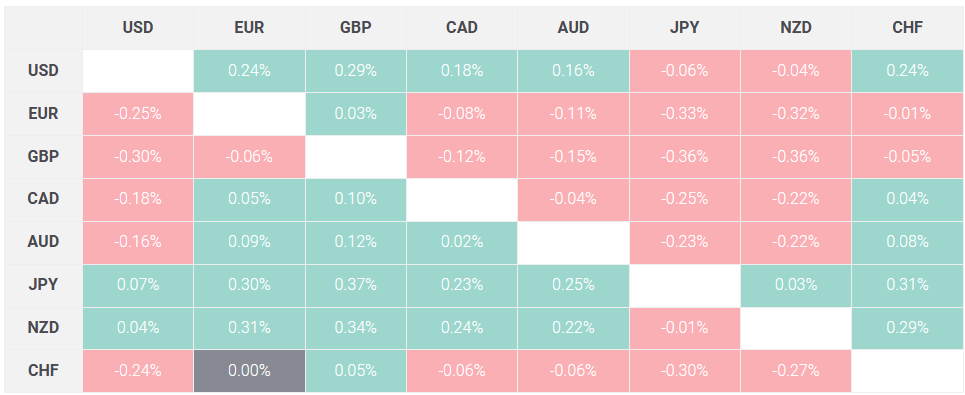Image resolution: width=965 pixels, height=395 pixels.
Task: Click the gray 0.00% CHF/EUR cell
Action: click(x=249, y=371)
